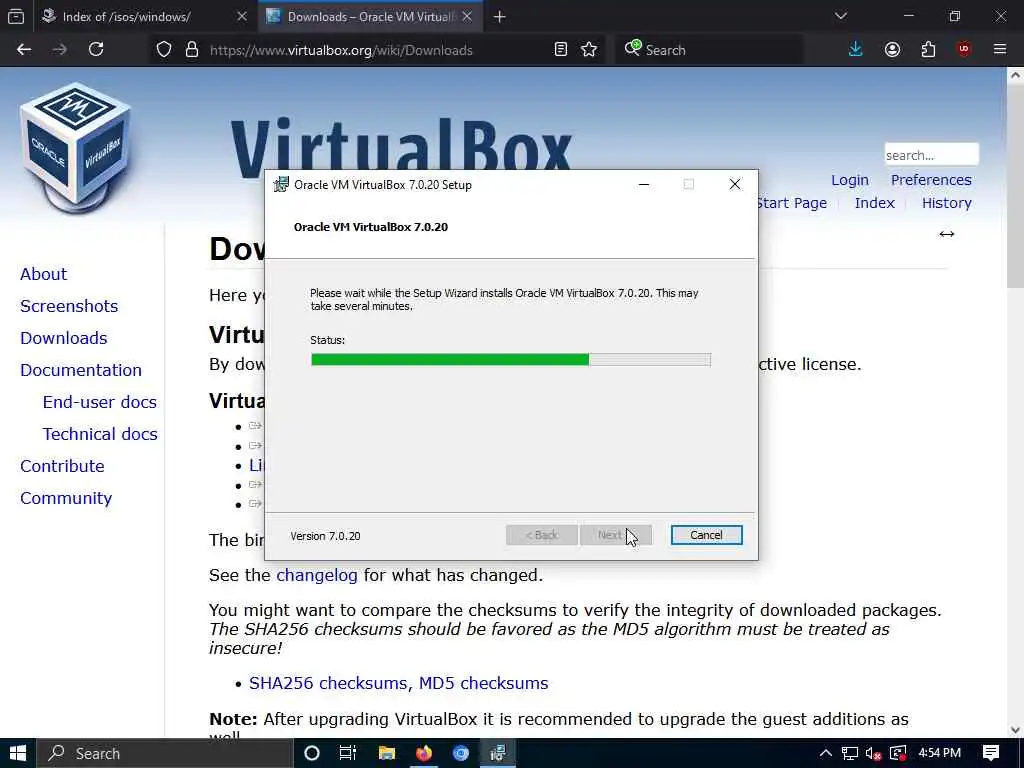Click the padlock site security icon

pos(191,50)
